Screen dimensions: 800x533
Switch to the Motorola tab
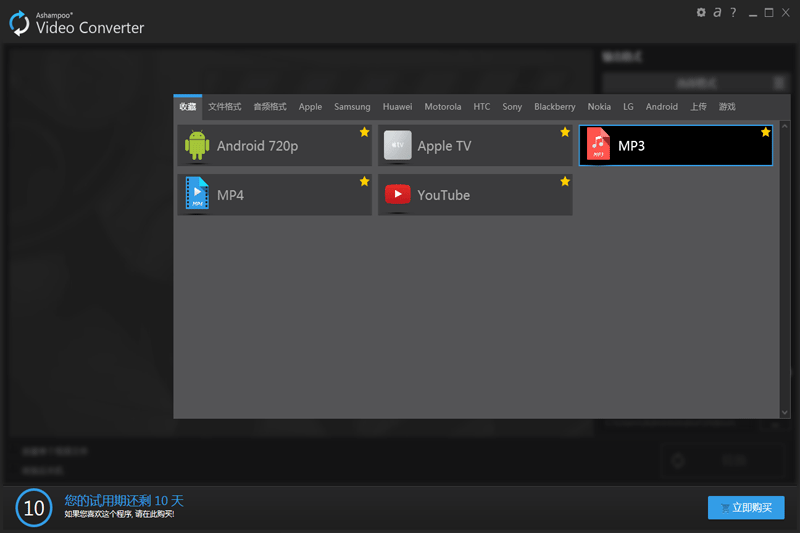443,107
